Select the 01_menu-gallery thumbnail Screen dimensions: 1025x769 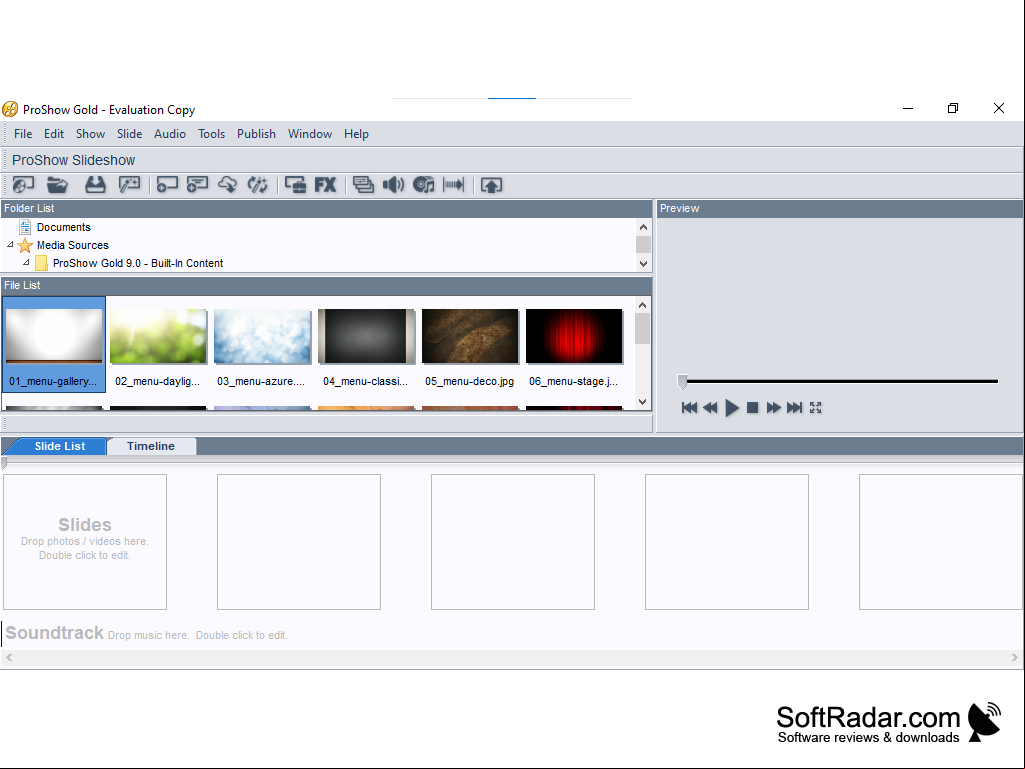click(54, 345)
